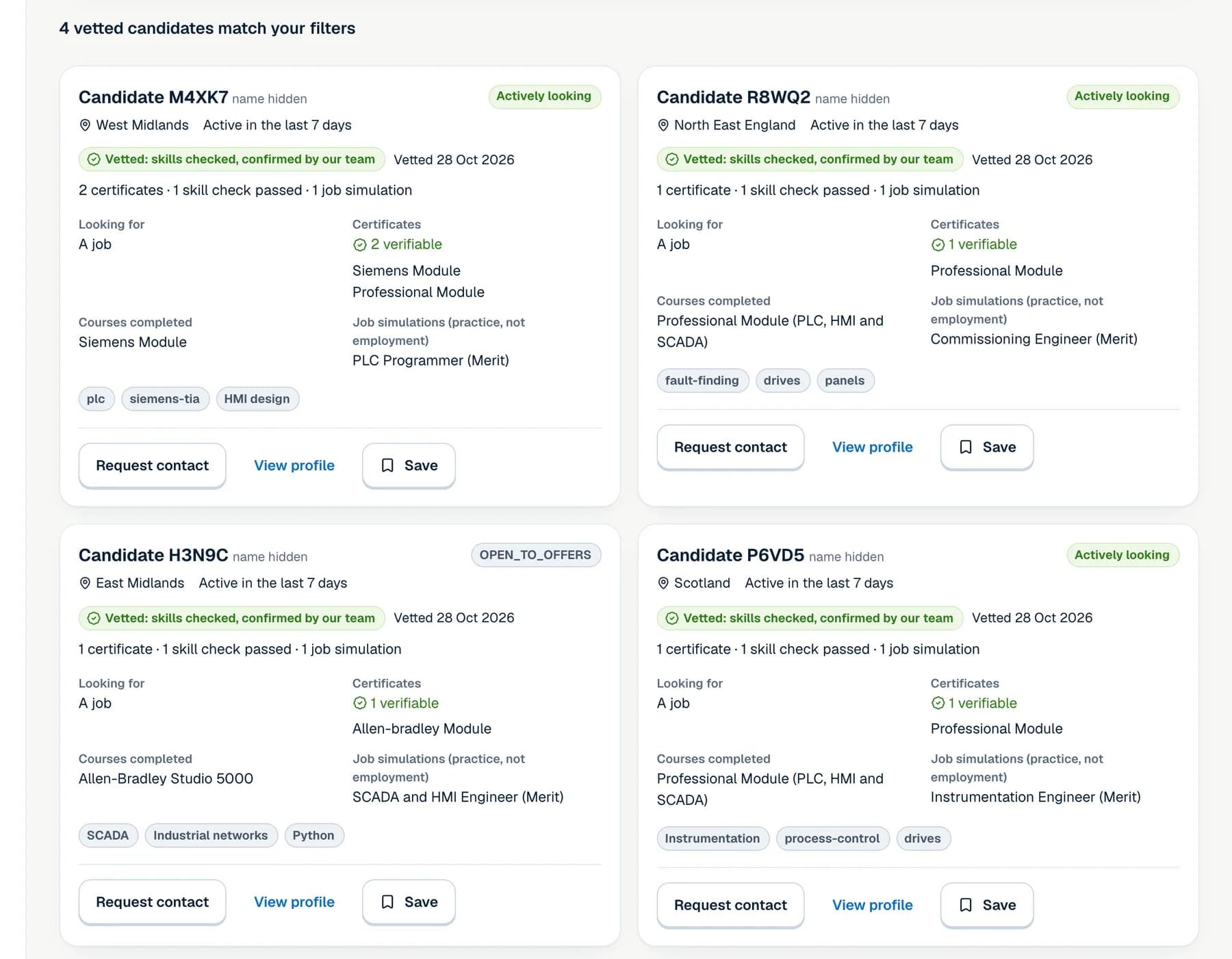1232x959 pixels.
Task: Click verifiable checkmark icon on P6VD5 card
Action: click(x=938, y=703)
